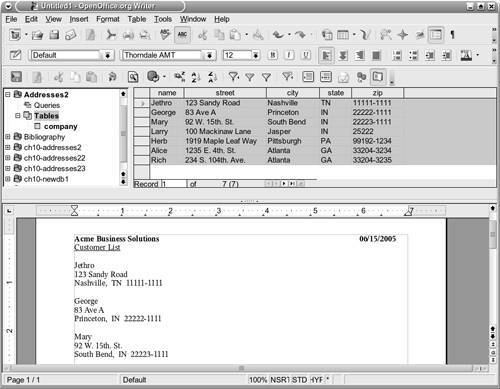This screenshot has width=500, height=389.
Task: Save the document with the Save icon
Action: (x=54, y=35)
